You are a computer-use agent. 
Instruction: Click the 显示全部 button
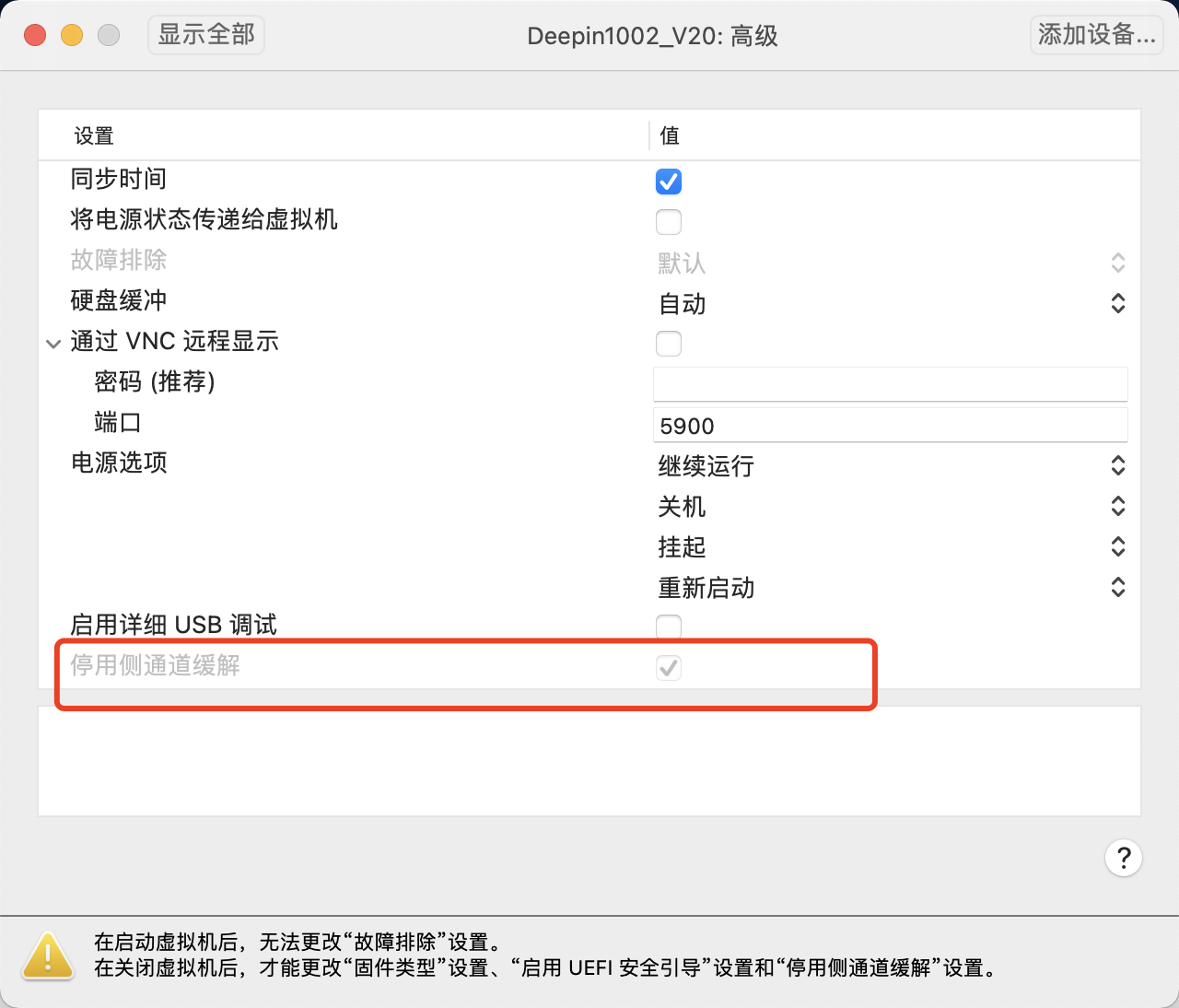pos(206,35)
